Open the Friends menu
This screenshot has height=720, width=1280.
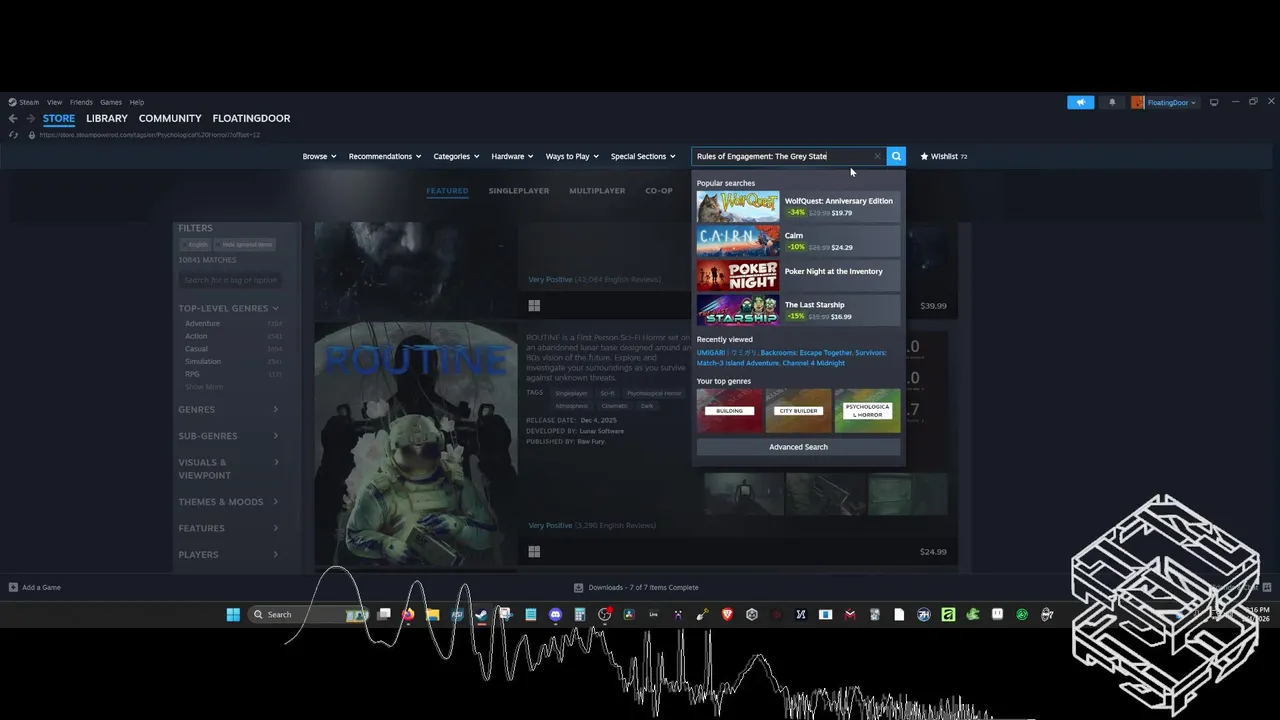(x=81, y=102)
